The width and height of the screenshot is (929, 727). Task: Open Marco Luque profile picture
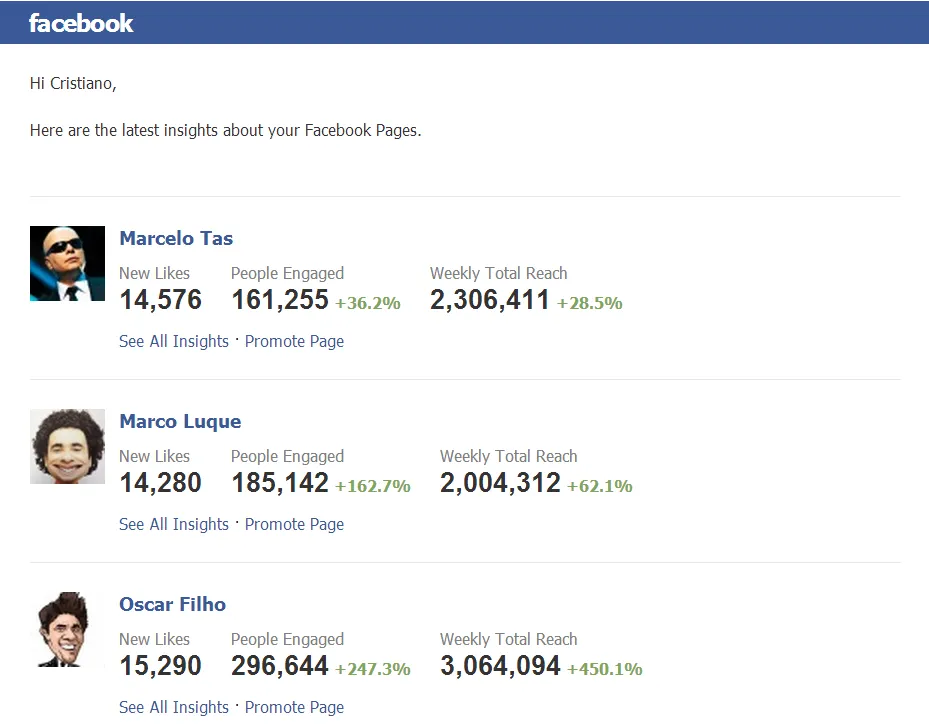pyautogui.click(x=68, y=447)
